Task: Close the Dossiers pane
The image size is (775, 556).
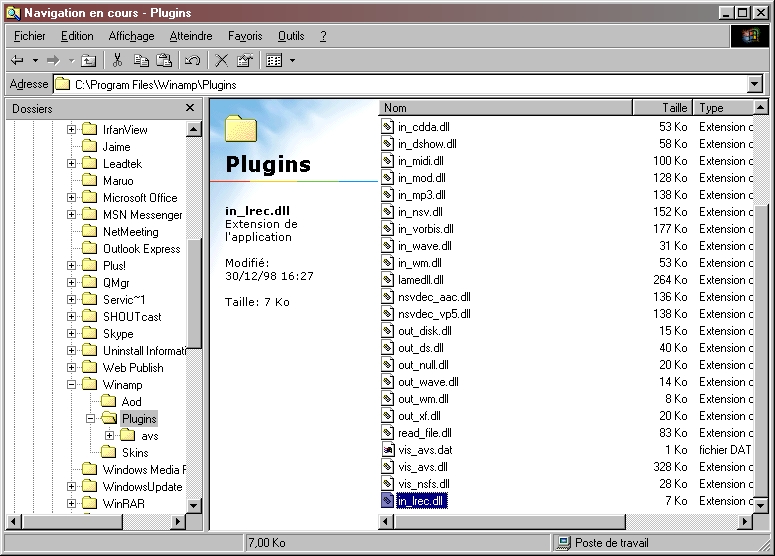Action: point(190,108)
